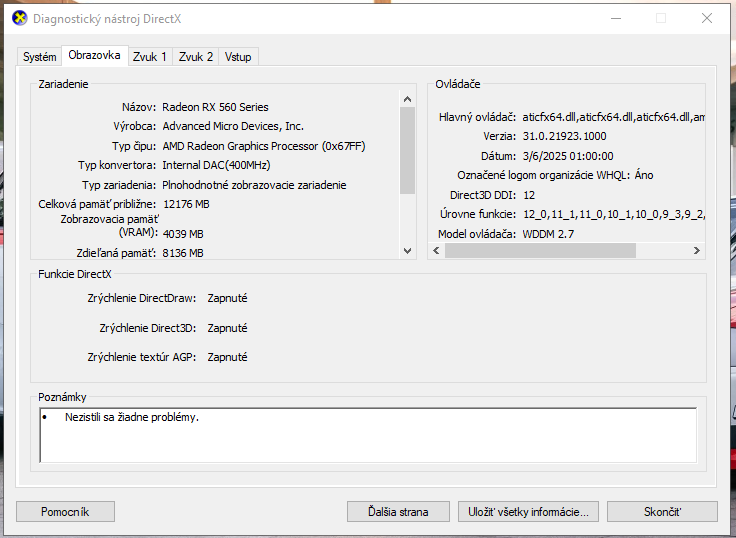Switch to the Systém tab
This screenshot has height=538, width=736.
(x=40, y=57)
